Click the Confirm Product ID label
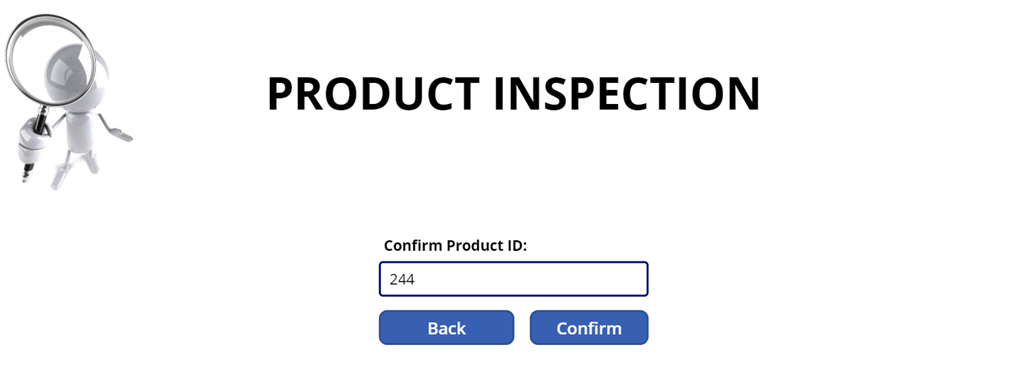 click(x=455, y=246)
